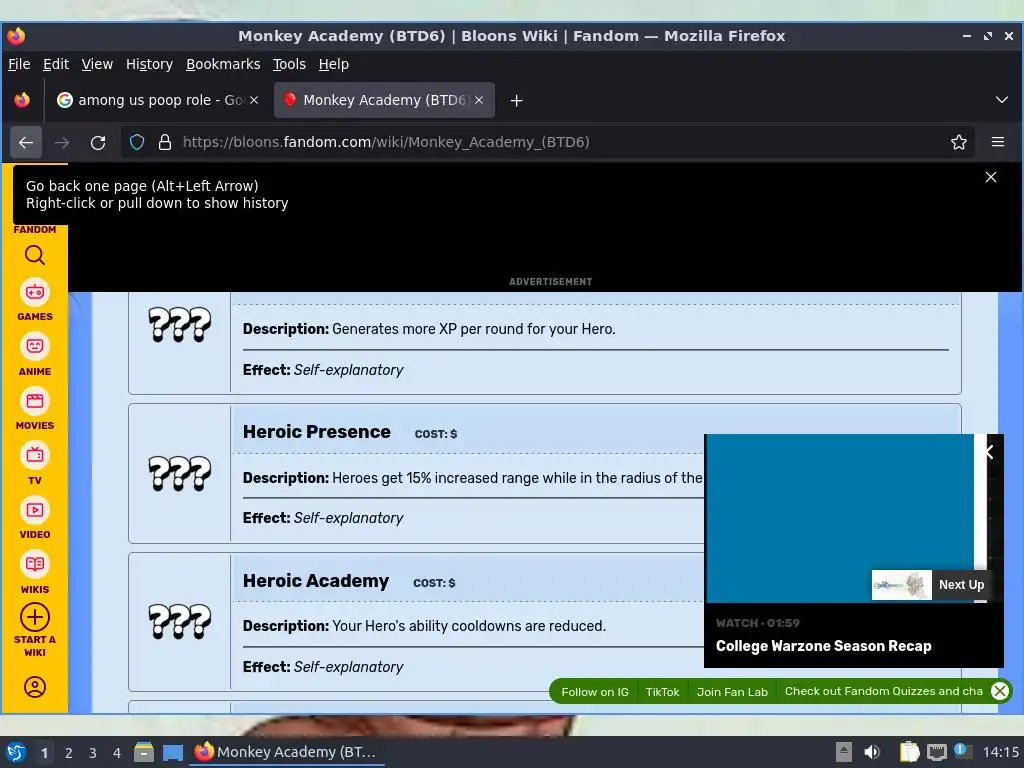Click the Firefox View icon in the tab bar
1024x768 pixels.
click(22, 100)
